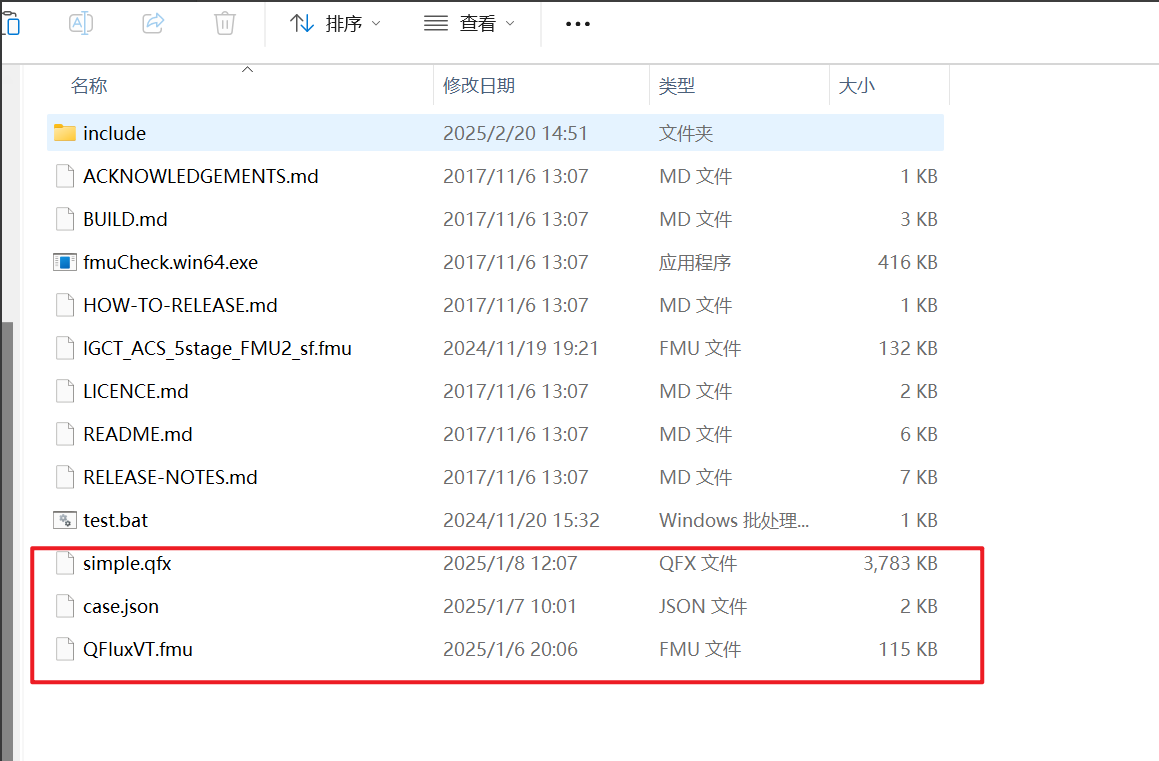The width and height of the screenshot is (1159, 761).
Task: Click the 2025/1/6 20:06 date cell
Action: pos(510,649)
